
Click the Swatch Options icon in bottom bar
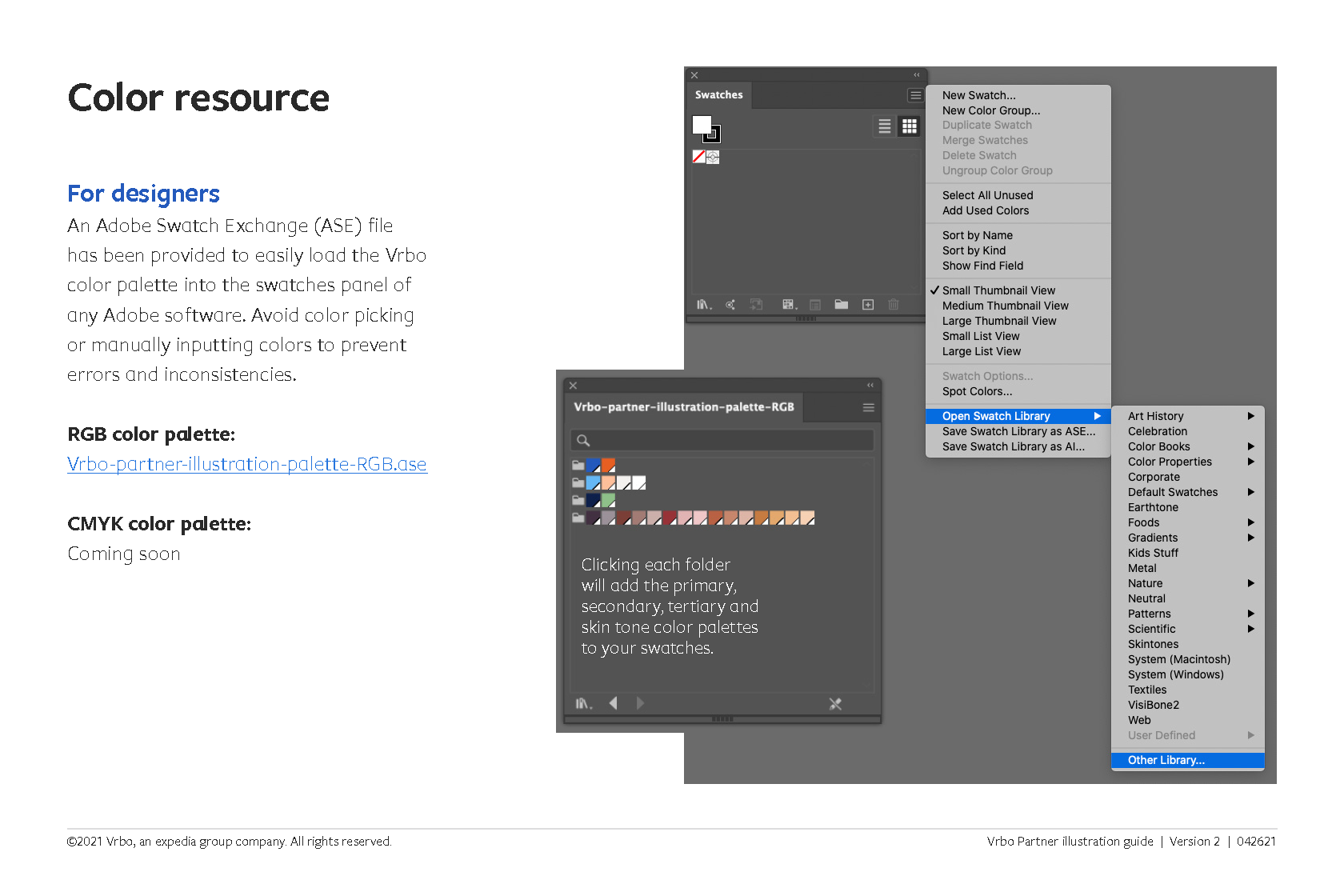815,305
